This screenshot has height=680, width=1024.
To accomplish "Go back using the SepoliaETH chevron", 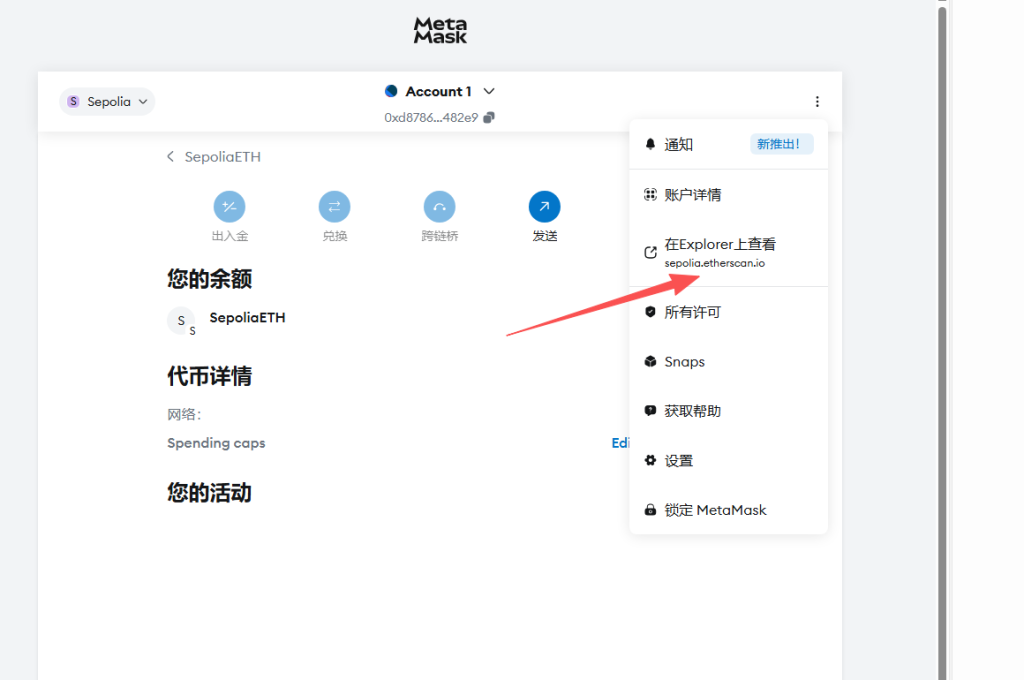I will tap(171, 157).
